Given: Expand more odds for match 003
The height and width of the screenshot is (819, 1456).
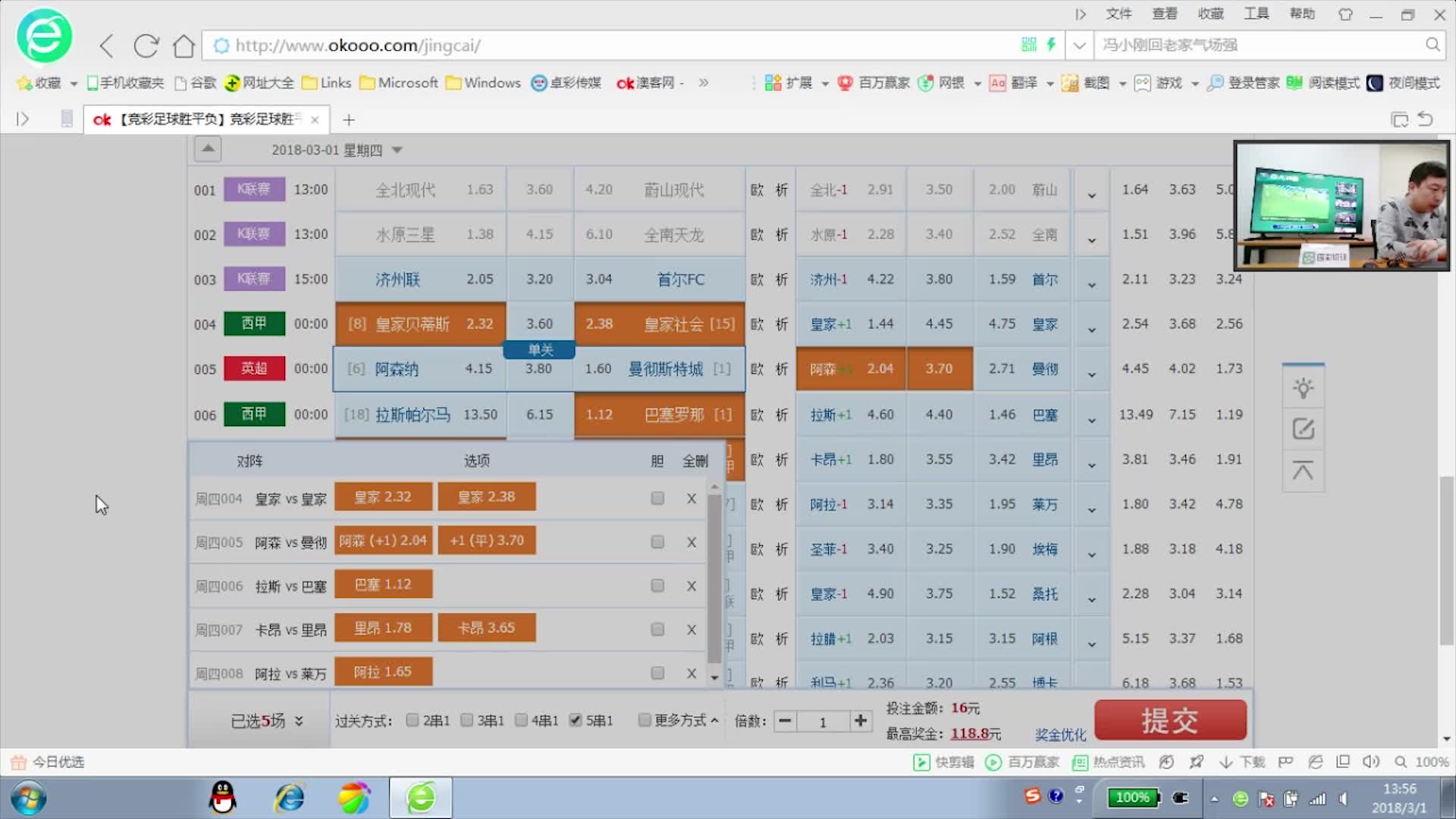Looking at the screenshot, I should (1091, 284).
